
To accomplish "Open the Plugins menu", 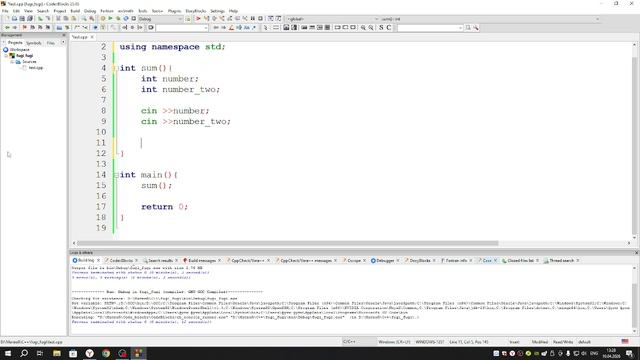I will (x=174, y=11).
